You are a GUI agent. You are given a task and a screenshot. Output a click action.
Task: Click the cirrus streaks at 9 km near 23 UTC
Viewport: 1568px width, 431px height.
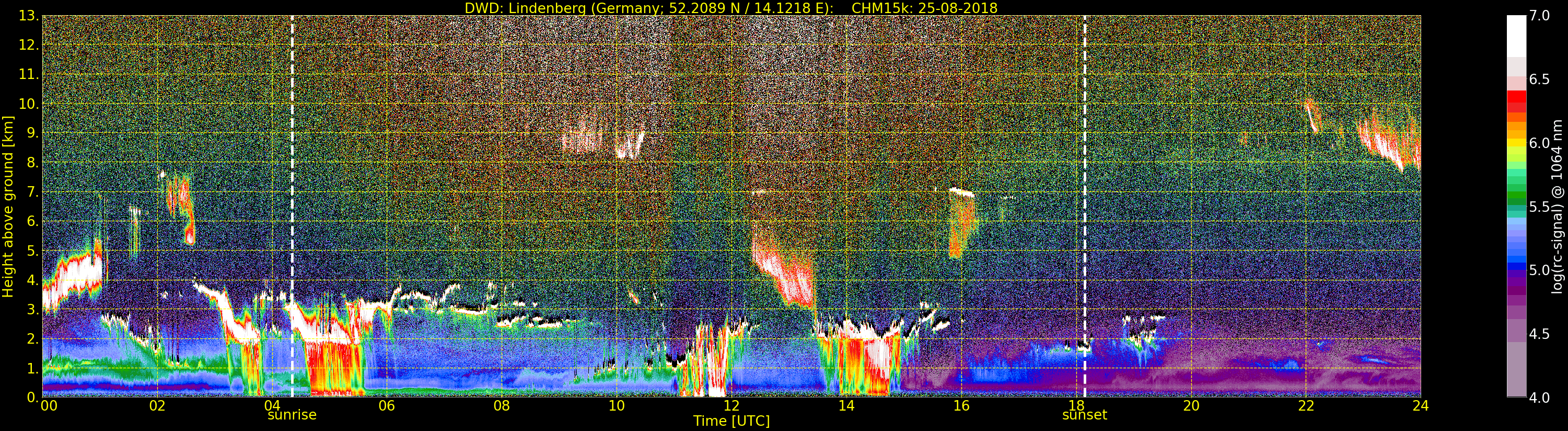(x=1388, y=141)
